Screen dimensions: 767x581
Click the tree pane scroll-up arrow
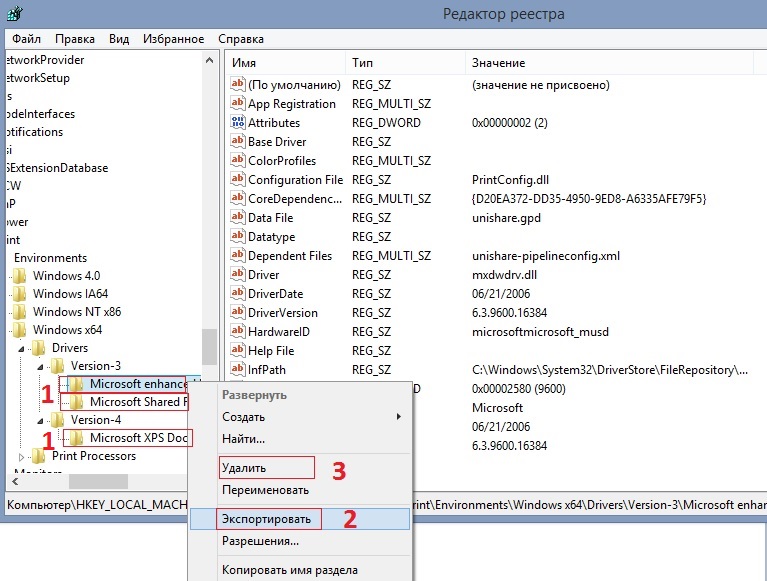tap(209, 61)
